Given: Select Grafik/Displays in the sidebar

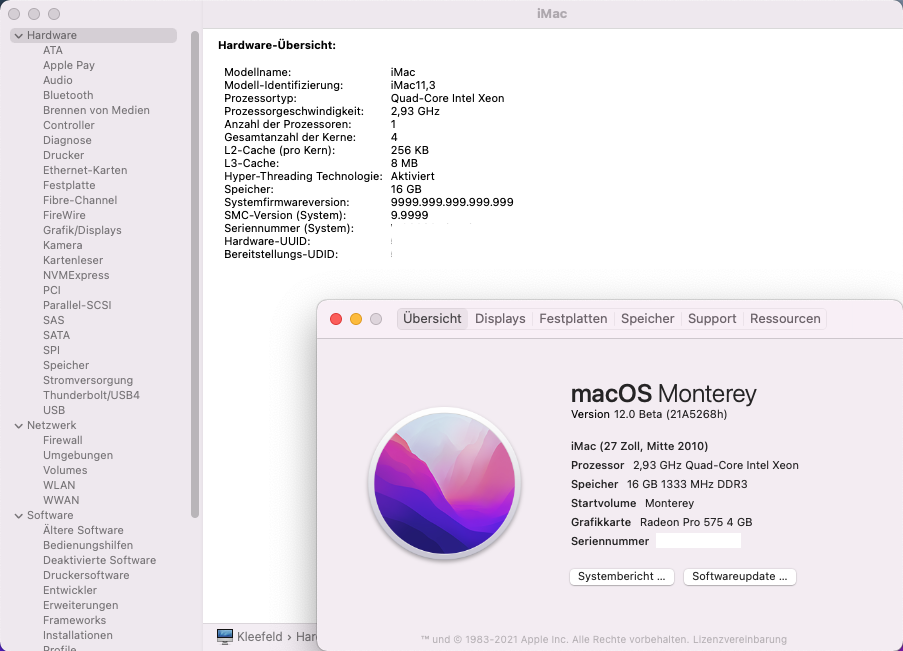Looking at the screenshot, I should point(82,230).
